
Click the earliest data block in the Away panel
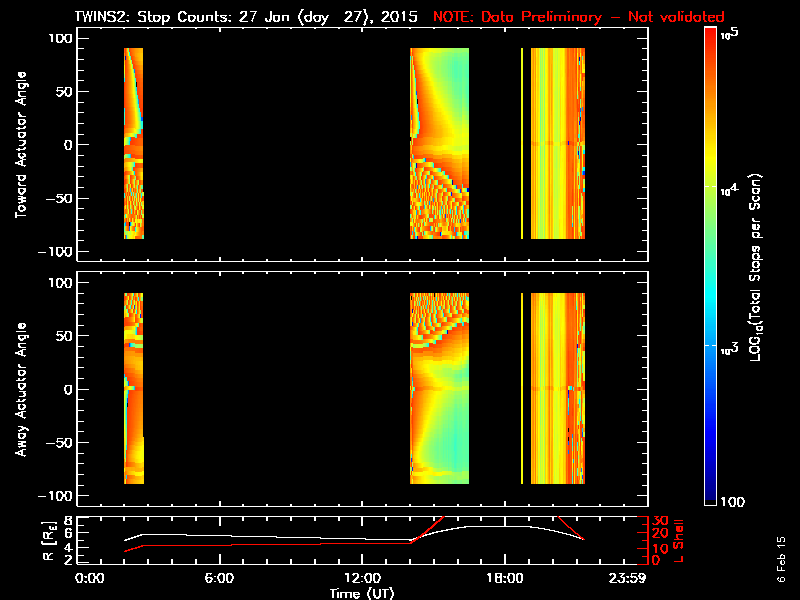click(x=134, y=388)
